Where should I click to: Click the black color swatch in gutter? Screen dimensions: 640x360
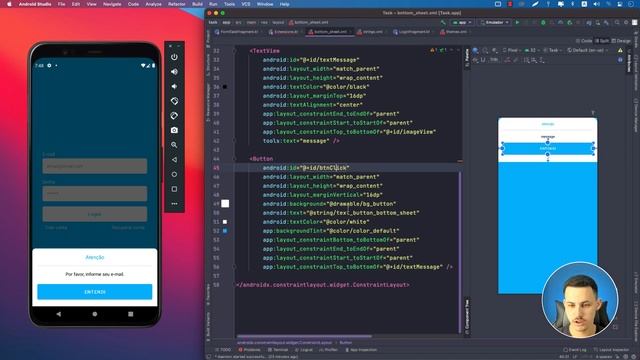click(x=225, y=87)
